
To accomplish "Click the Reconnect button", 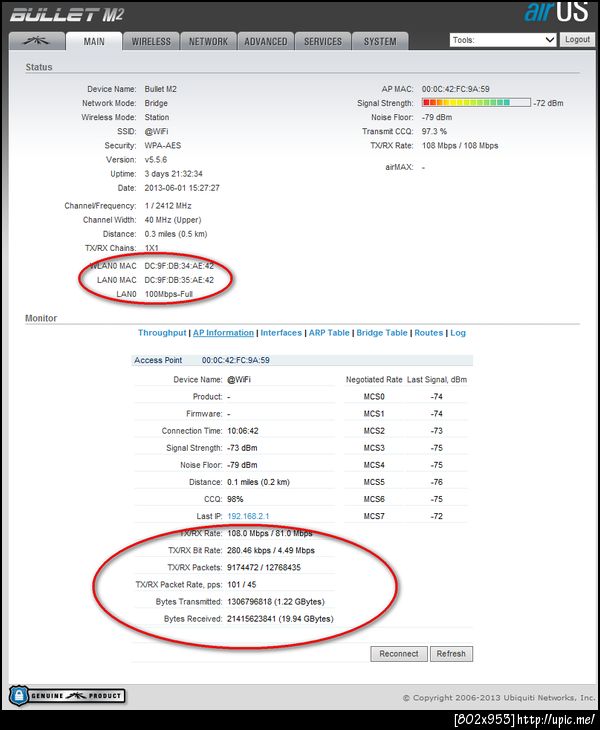I will click(398, 654).
